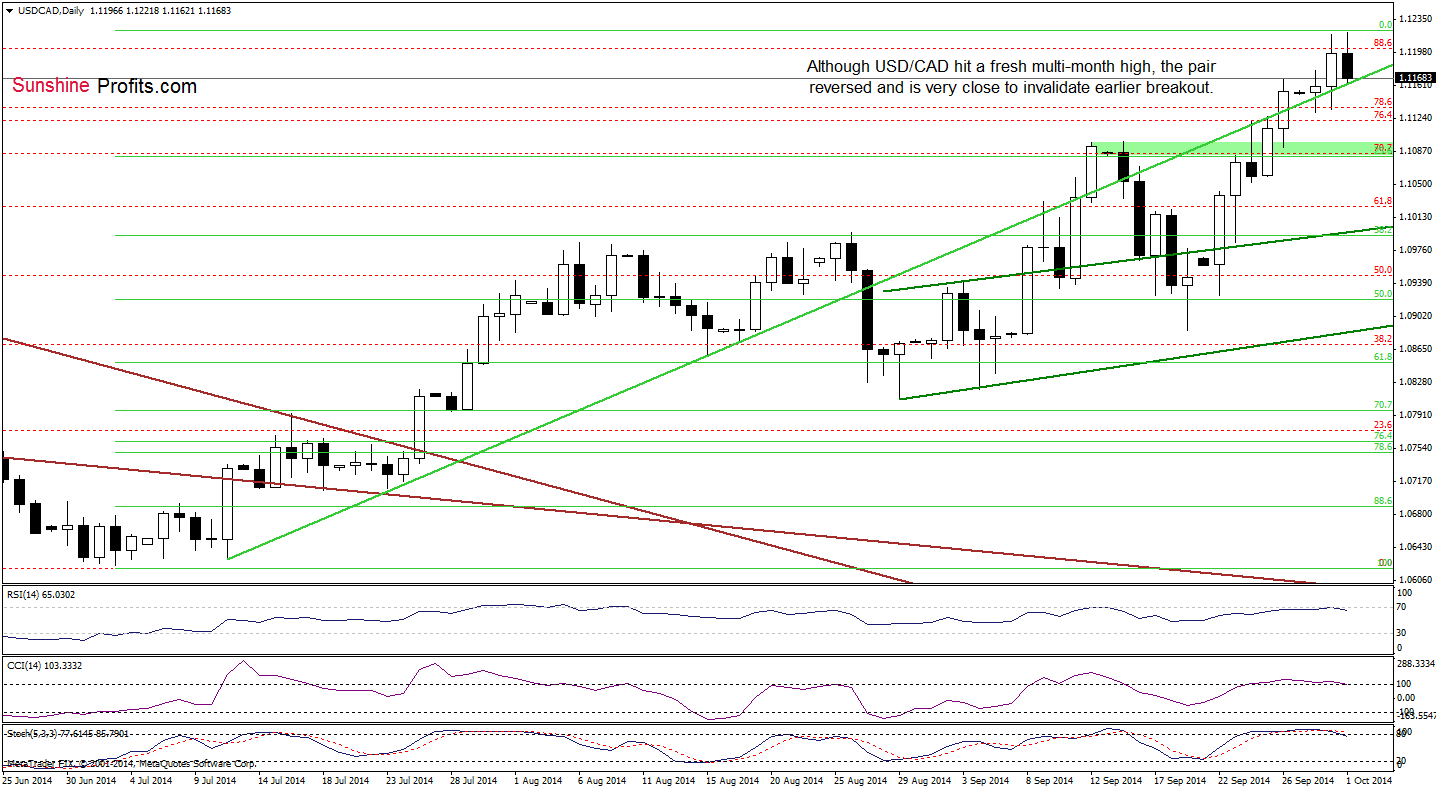The image size is (1436, 789).
Task: Click the 288.3334 value on CCI scale
Action: coord(1415,664)
